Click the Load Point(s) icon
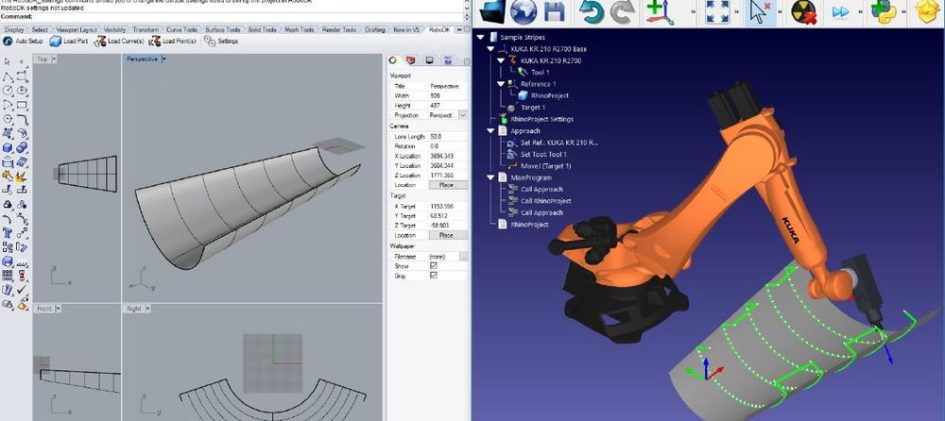 pos(172,41)
